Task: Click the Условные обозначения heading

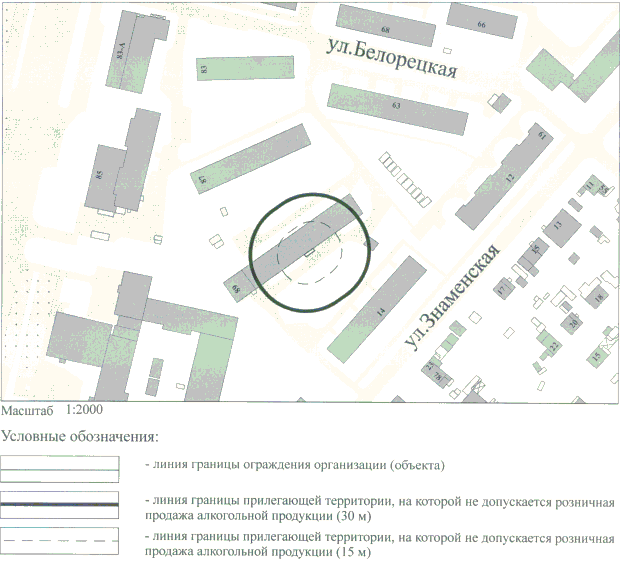Action: [80, 436]
